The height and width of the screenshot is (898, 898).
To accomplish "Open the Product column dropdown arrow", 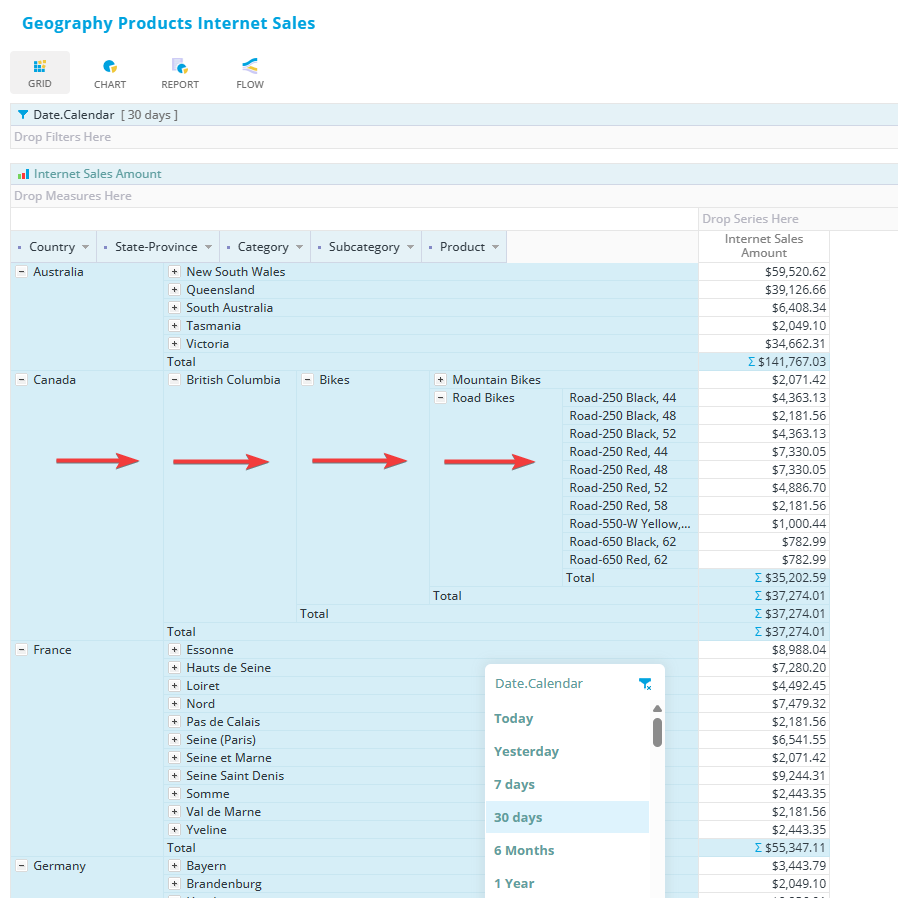I will pos(495,248).
